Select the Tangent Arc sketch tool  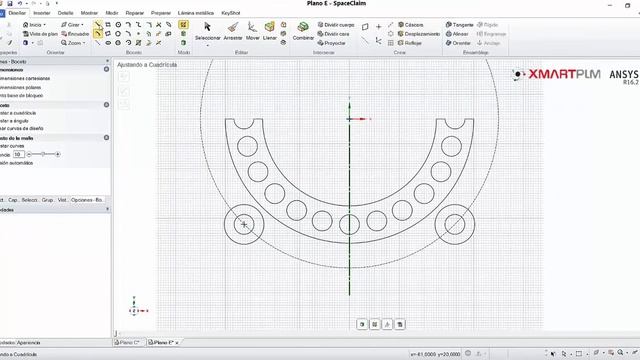pyautogui.click(x=128, y=25)
